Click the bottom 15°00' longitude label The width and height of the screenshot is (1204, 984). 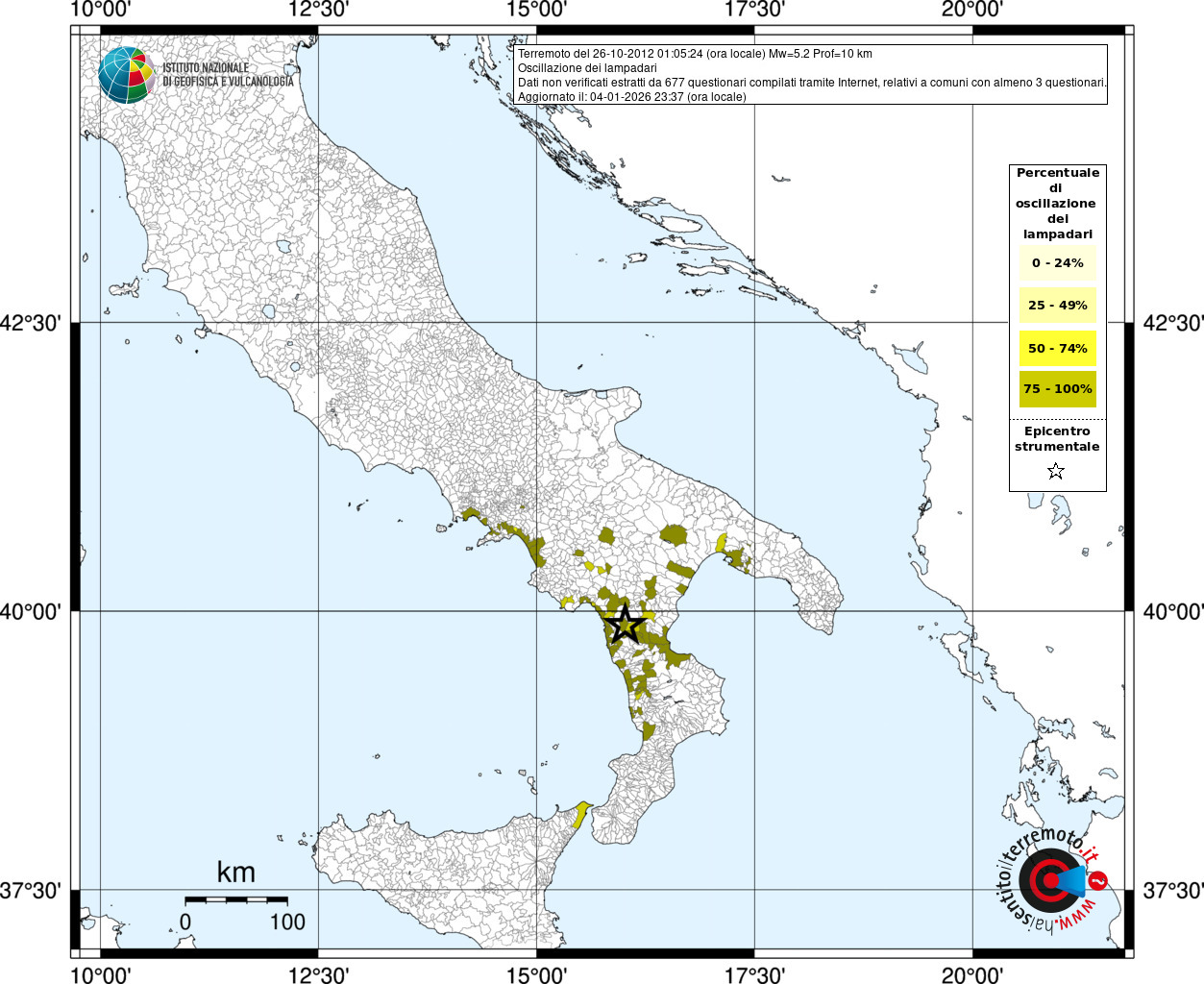tap(537, 975)
